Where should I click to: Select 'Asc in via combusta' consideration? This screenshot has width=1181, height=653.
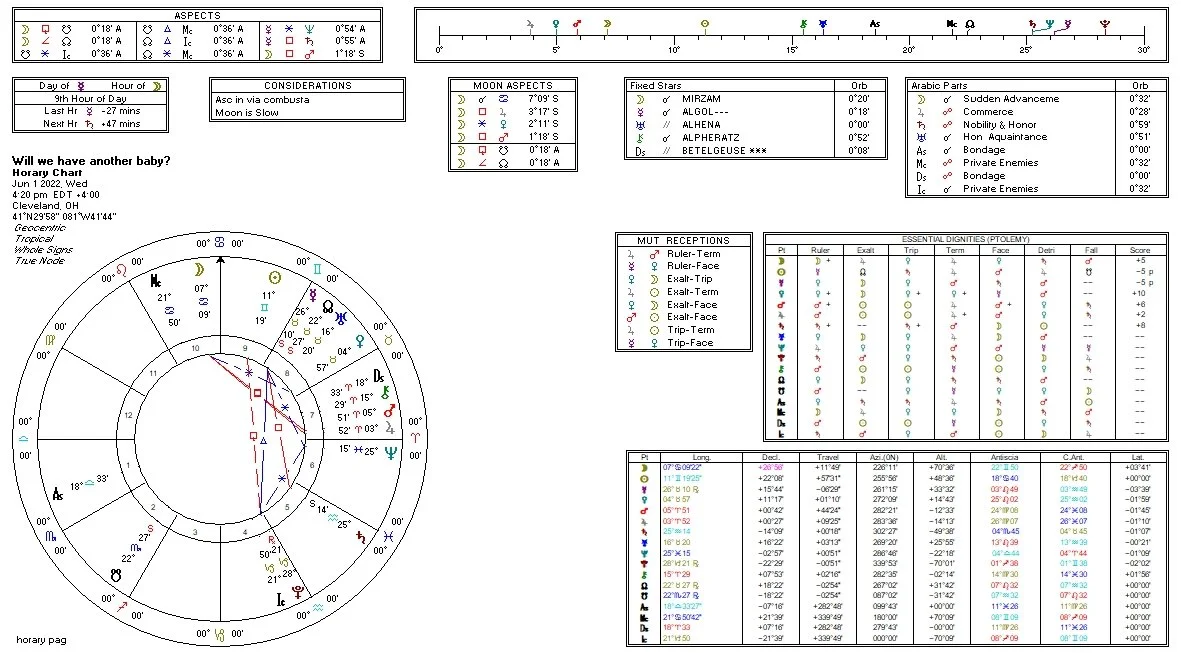(x=262, y=99)
